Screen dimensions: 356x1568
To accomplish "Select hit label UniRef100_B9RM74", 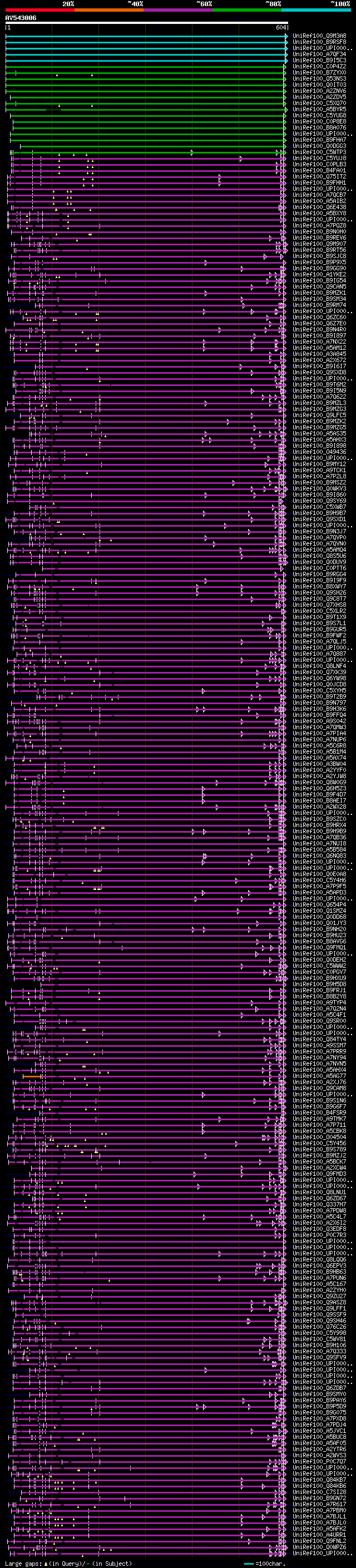I will click(319, 305).
